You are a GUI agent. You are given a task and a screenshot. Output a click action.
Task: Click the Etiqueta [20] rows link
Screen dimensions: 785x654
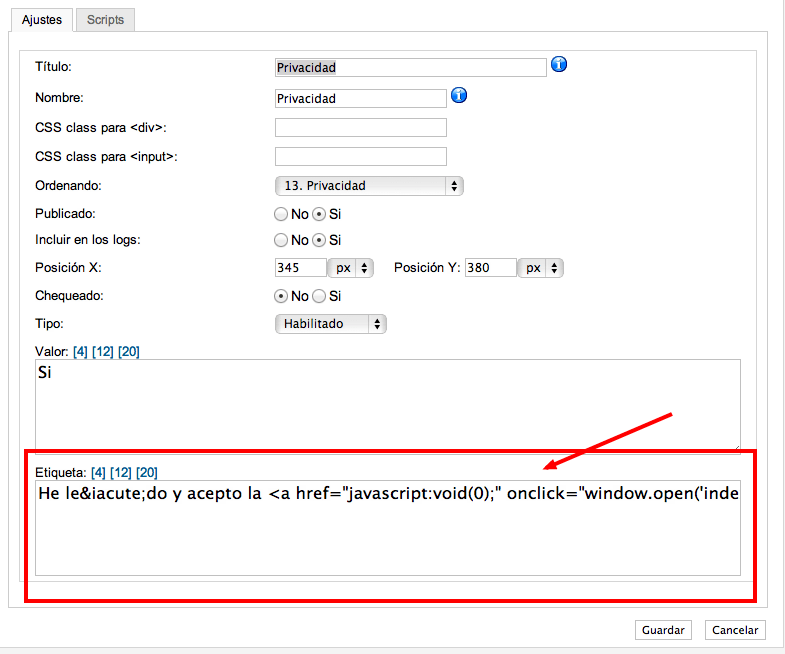pos(147,473)
